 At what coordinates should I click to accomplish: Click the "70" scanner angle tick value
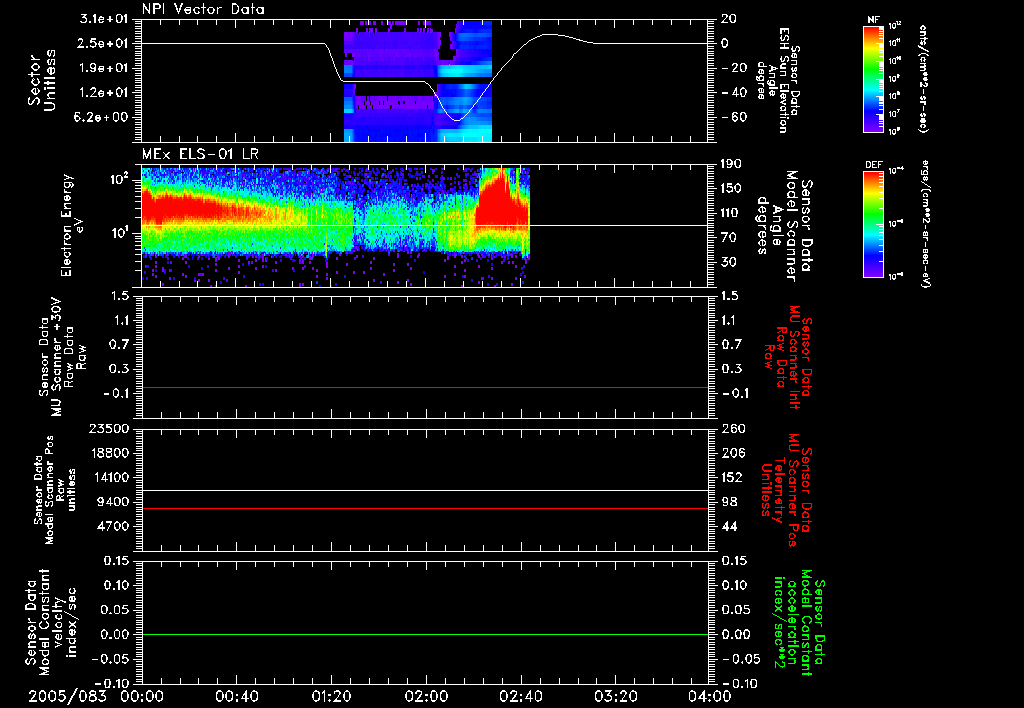pyautogui.click(x=729, y=238)
